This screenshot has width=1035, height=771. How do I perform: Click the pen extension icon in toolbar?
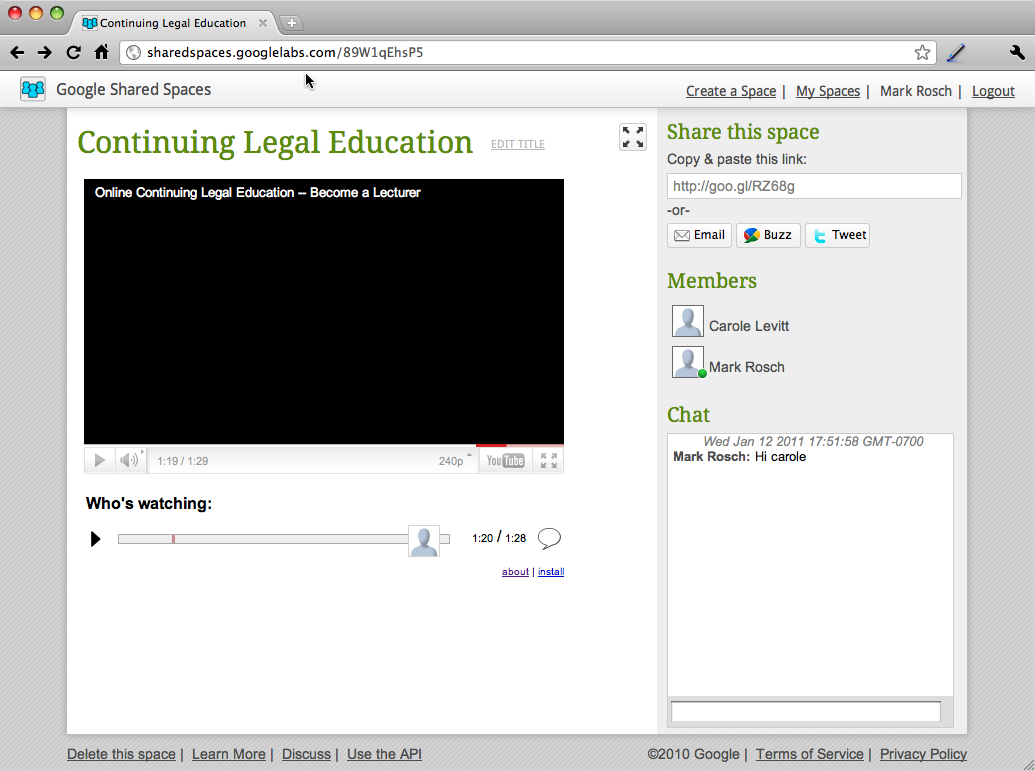(955, 53)
